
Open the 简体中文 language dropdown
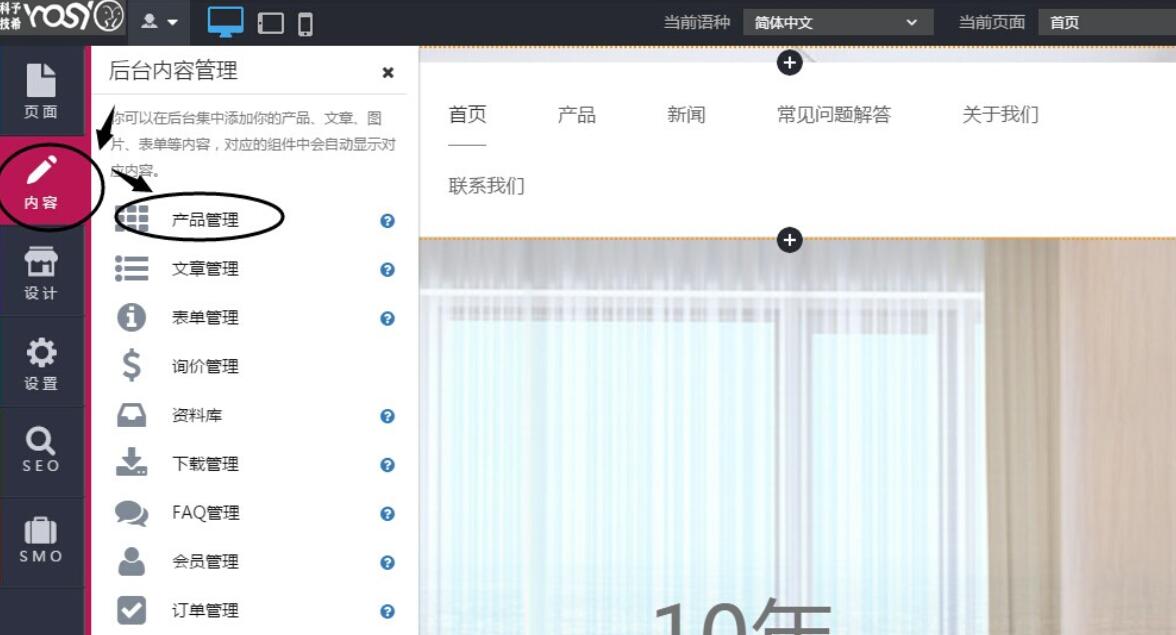click(838, 21)
